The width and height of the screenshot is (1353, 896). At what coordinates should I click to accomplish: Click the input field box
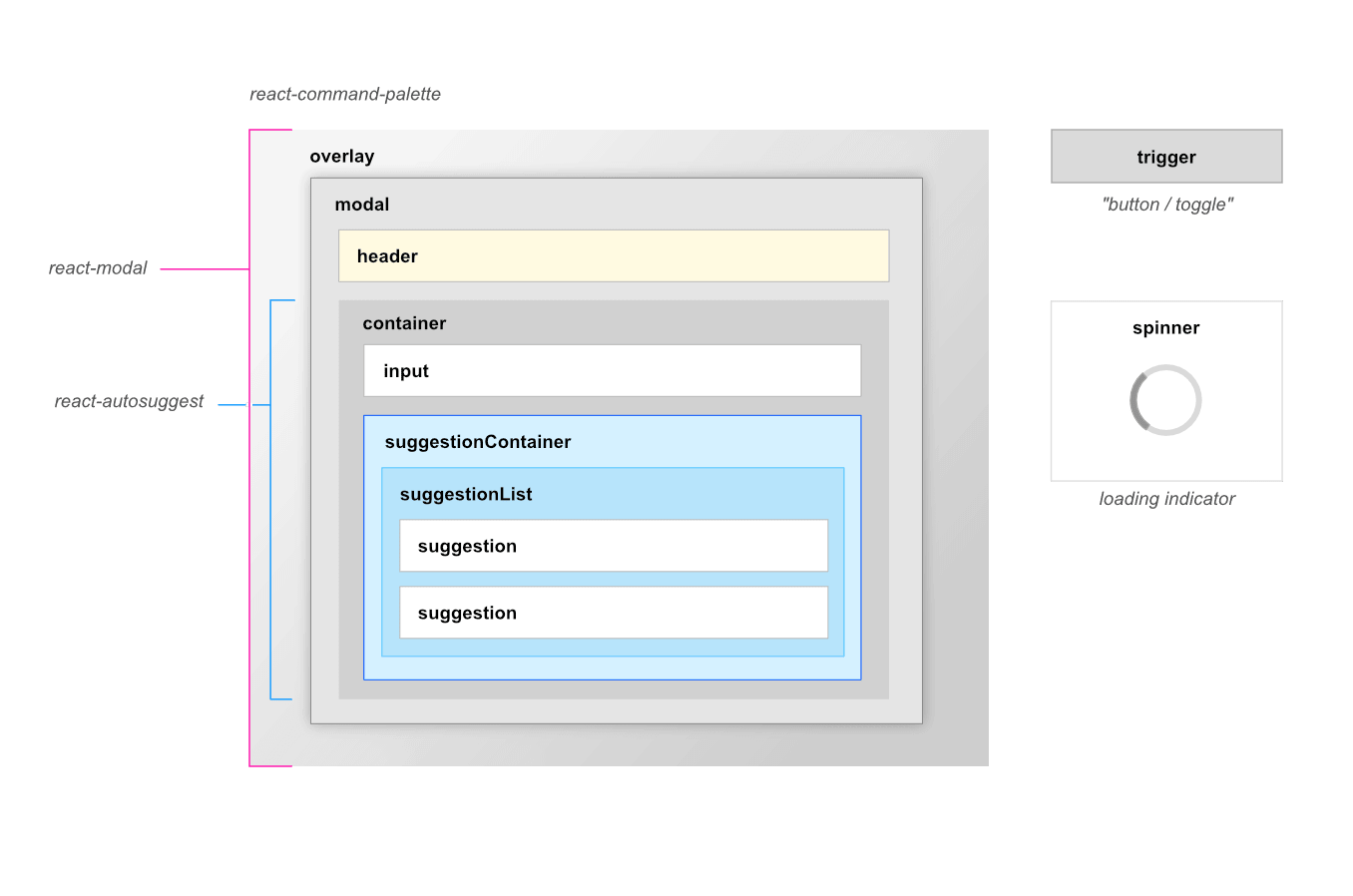613,371
